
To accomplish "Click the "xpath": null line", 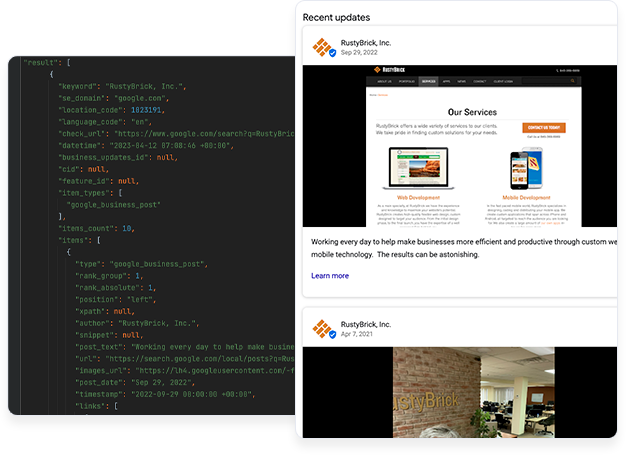I will click(105, 311).
